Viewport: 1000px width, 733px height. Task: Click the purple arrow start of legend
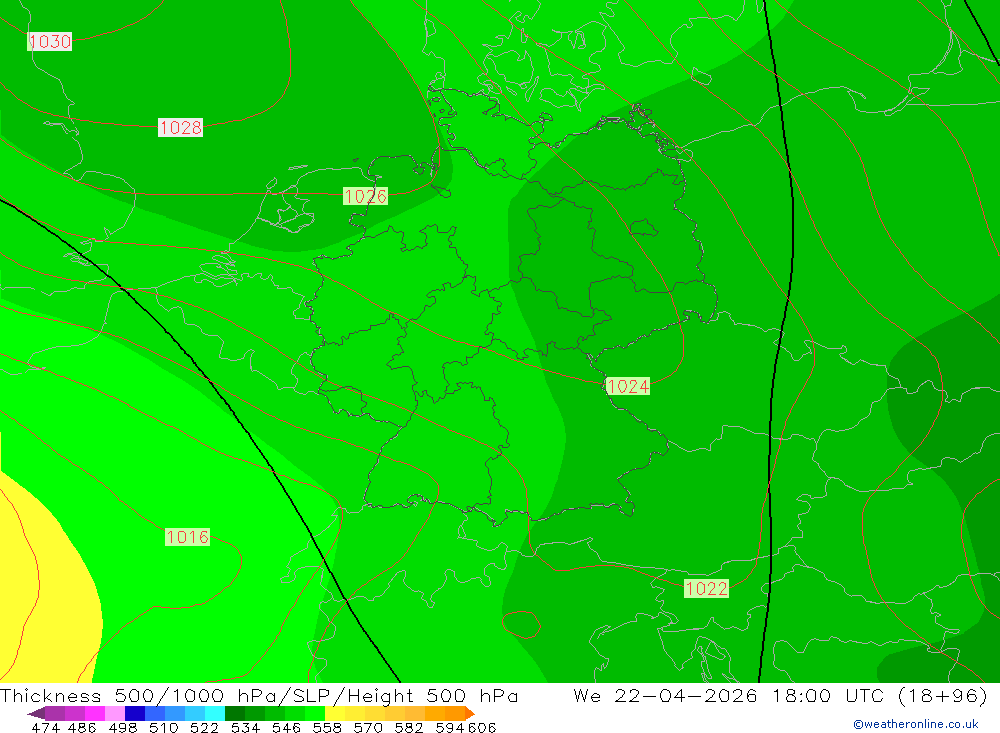(36, 713)
